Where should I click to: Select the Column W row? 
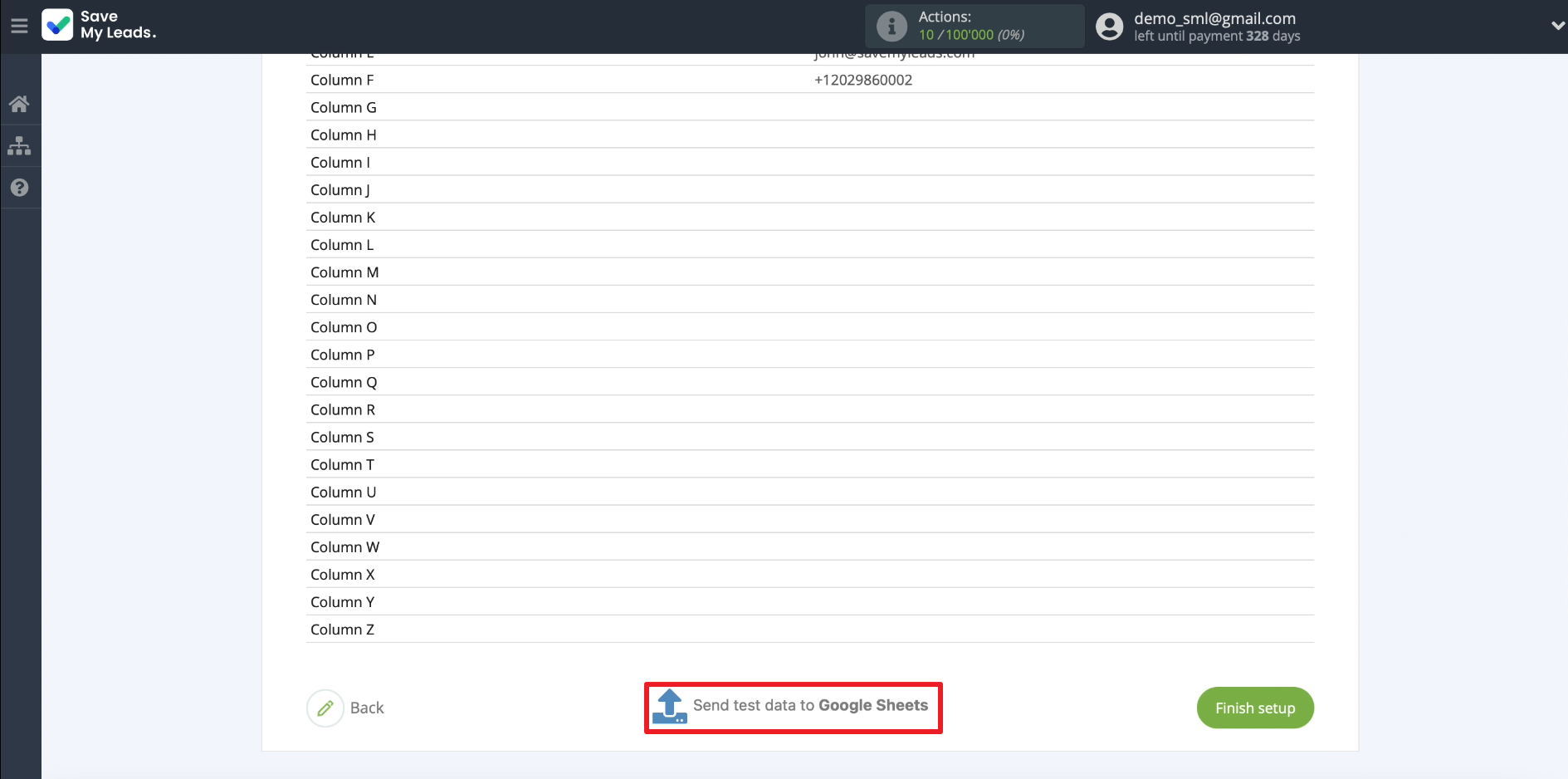810,546
